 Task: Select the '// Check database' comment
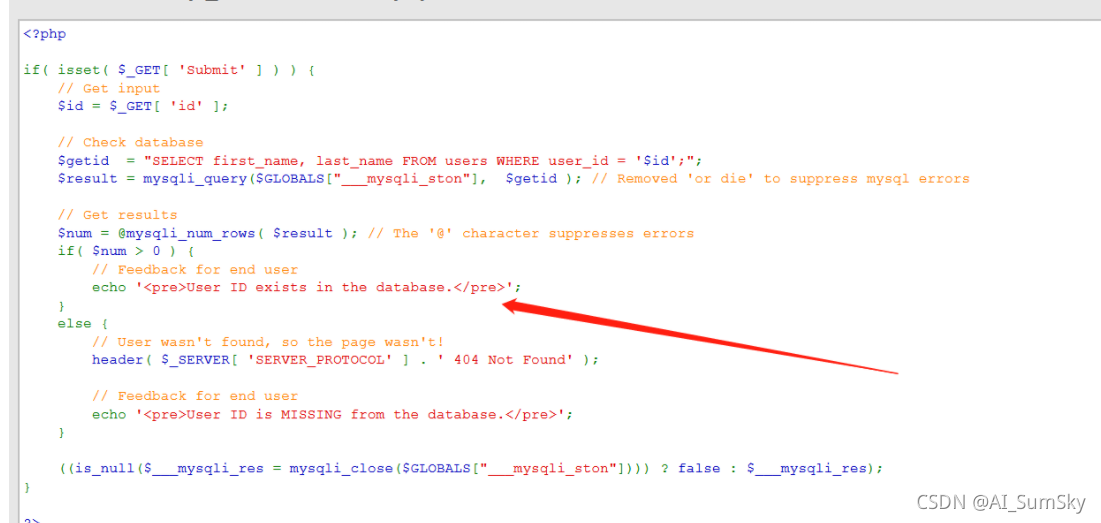[131, 143]
